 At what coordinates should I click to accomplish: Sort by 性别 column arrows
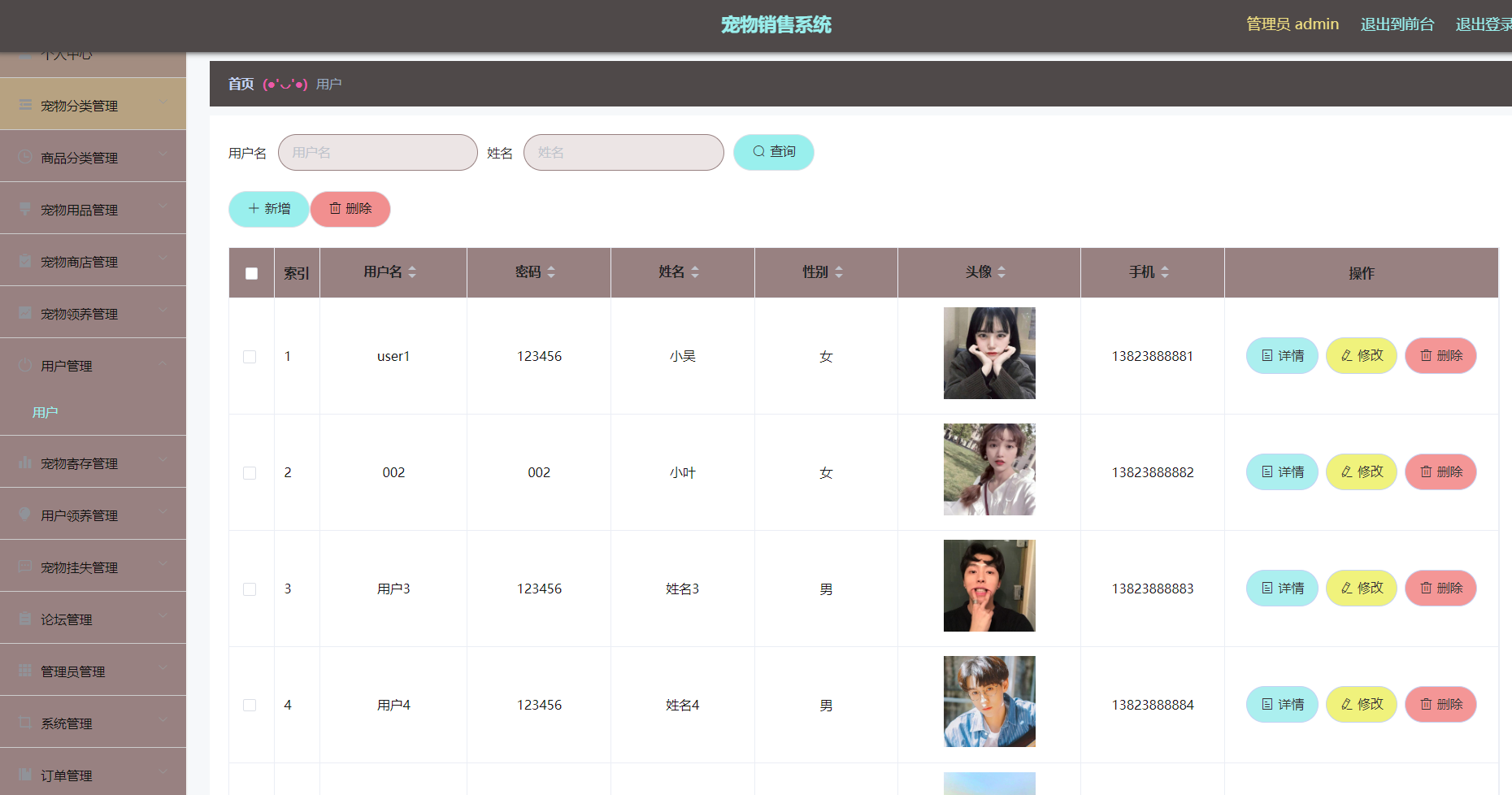(x=839, y=272)
